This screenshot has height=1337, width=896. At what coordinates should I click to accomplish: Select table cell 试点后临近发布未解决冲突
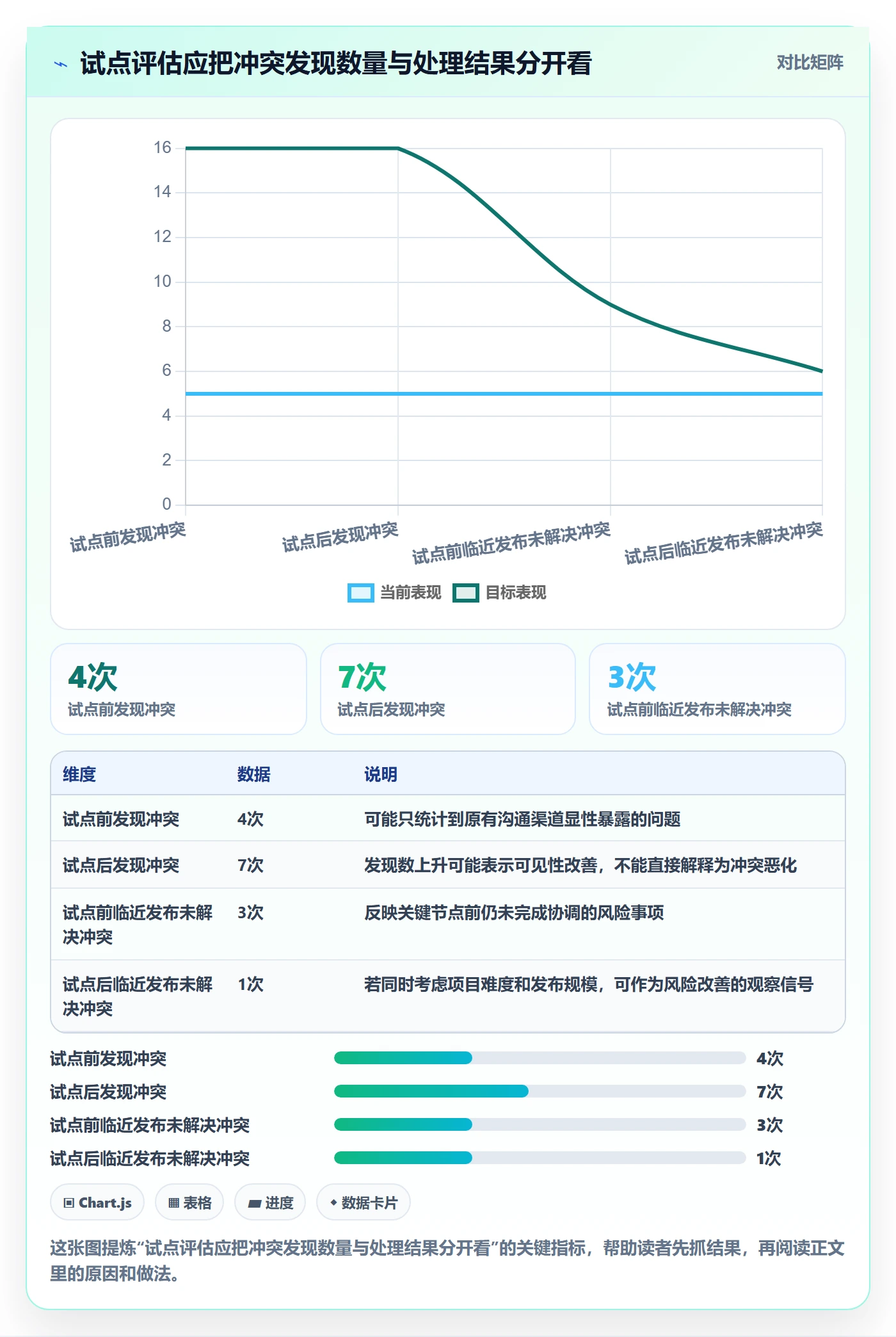point(138,996)
